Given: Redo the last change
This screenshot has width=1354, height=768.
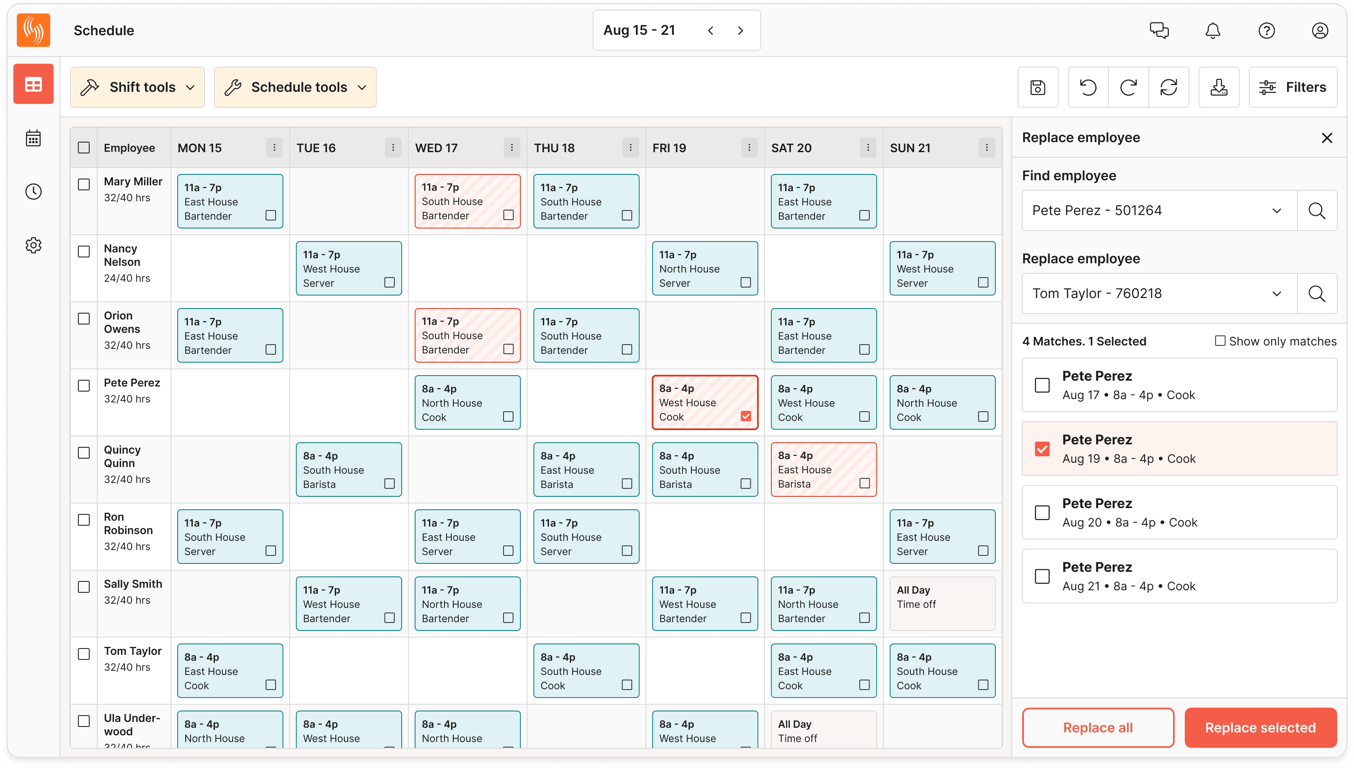Looking at the screenshot, I should point(1128,87).
